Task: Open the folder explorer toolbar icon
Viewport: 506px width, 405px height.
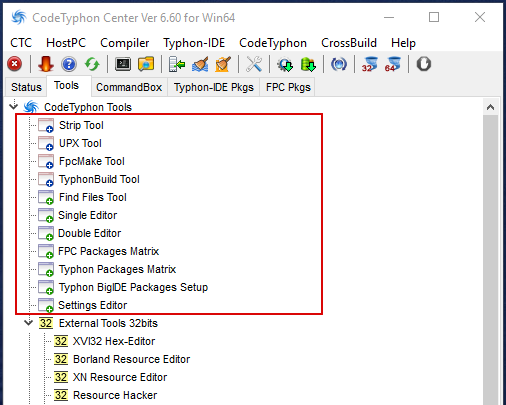Action: 146,64
